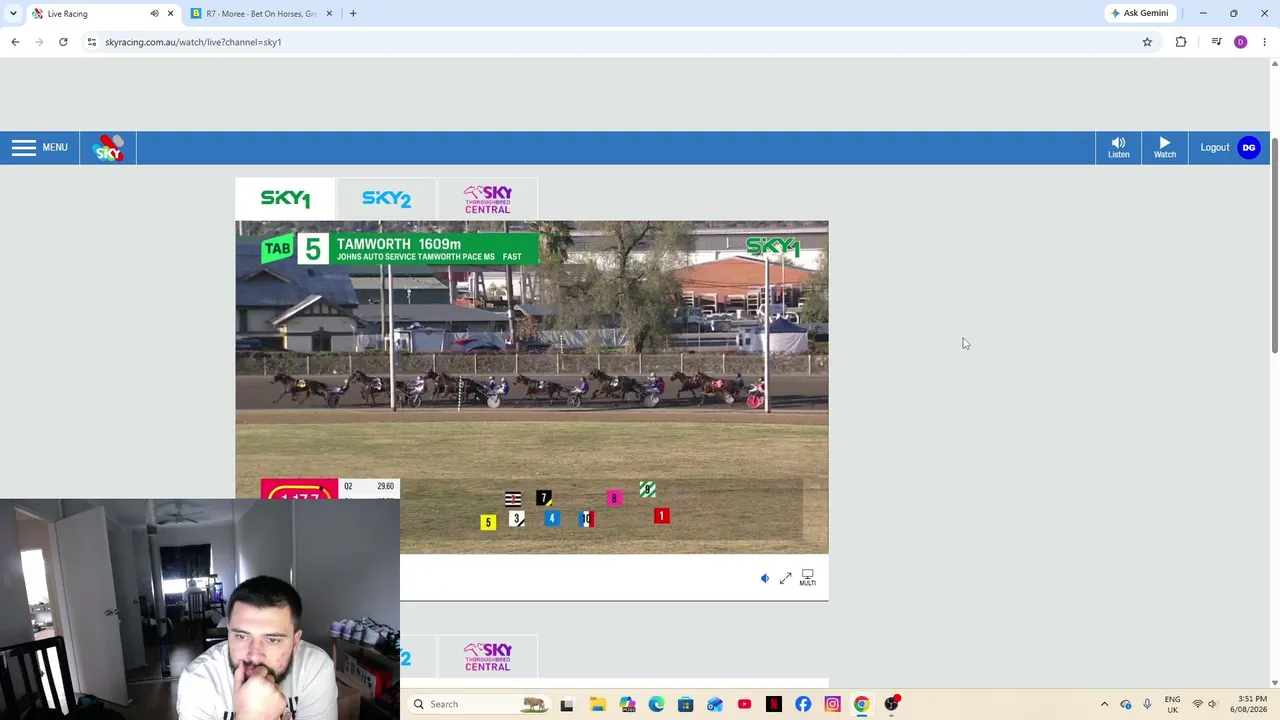Switch to the R7 - Moree tab
This screenshot has height=720, width=1280.
tap(262, 14)
